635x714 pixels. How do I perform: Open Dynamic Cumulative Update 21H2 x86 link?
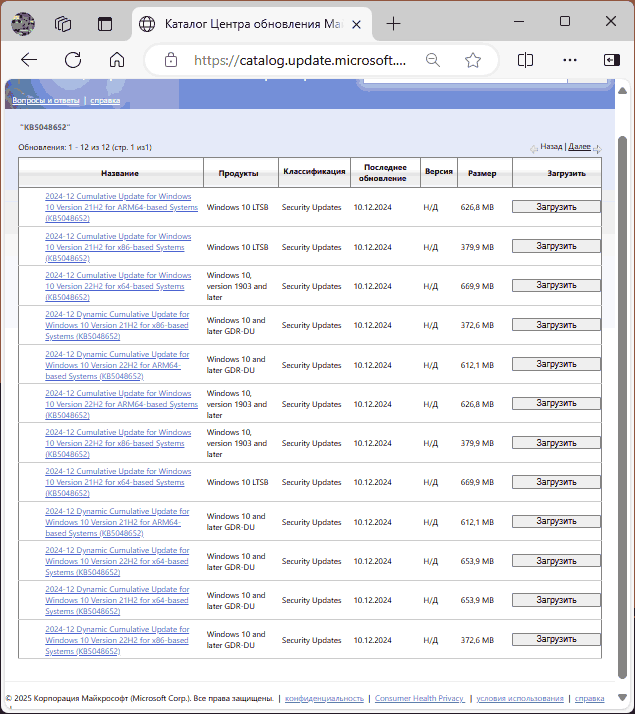pos(117,325)
